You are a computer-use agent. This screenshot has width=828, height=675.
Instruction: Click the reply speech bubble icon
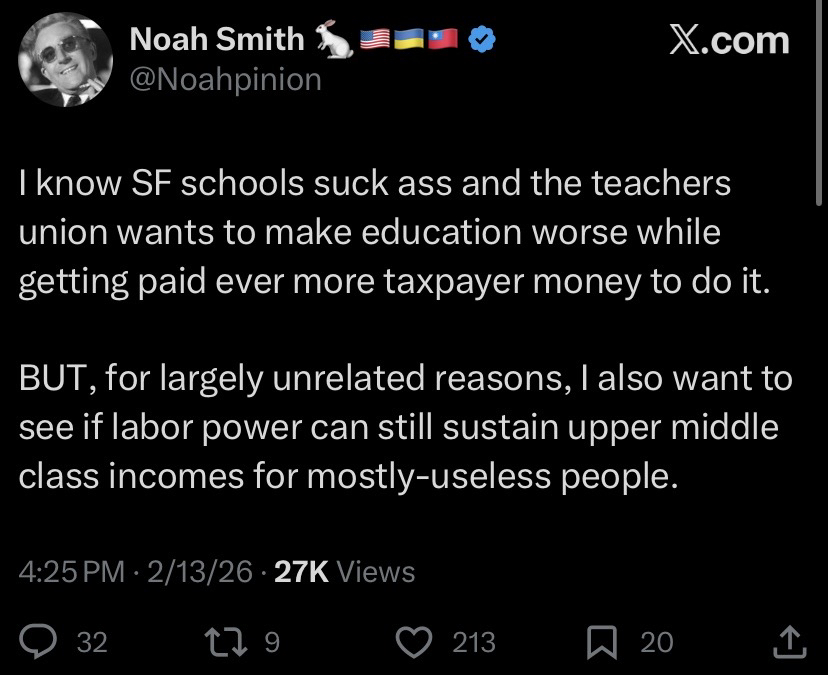click(40, 641)
